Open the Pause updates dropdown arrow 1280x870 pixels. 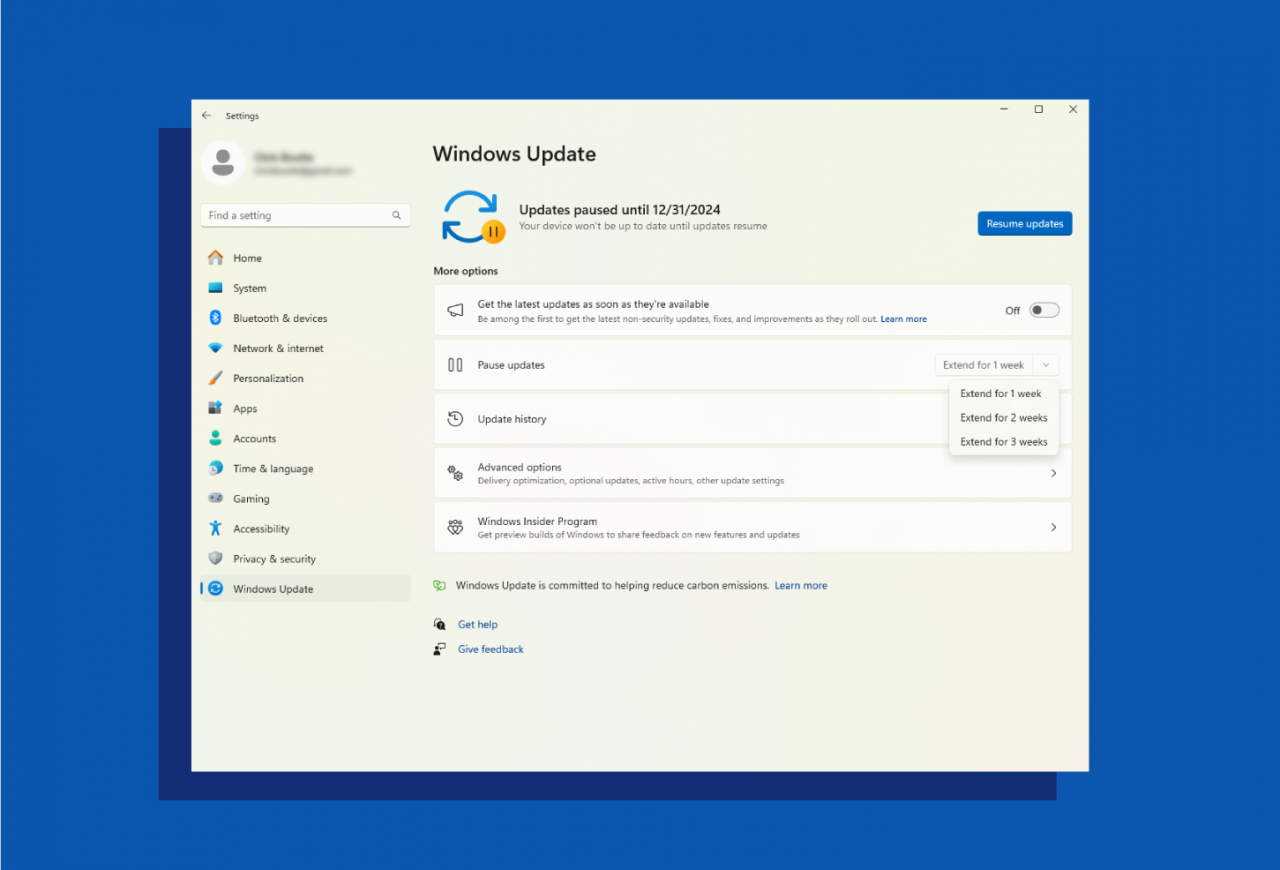click(1046, 365)
